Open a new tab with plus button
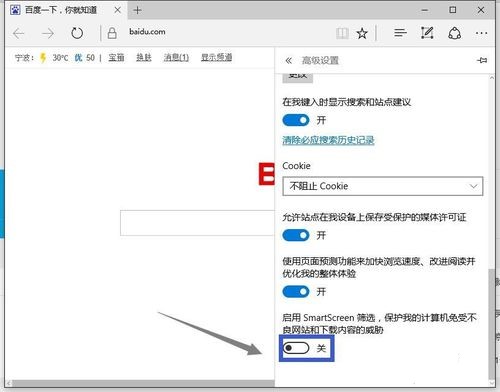The image size is (500, 392). click(137, 10)
